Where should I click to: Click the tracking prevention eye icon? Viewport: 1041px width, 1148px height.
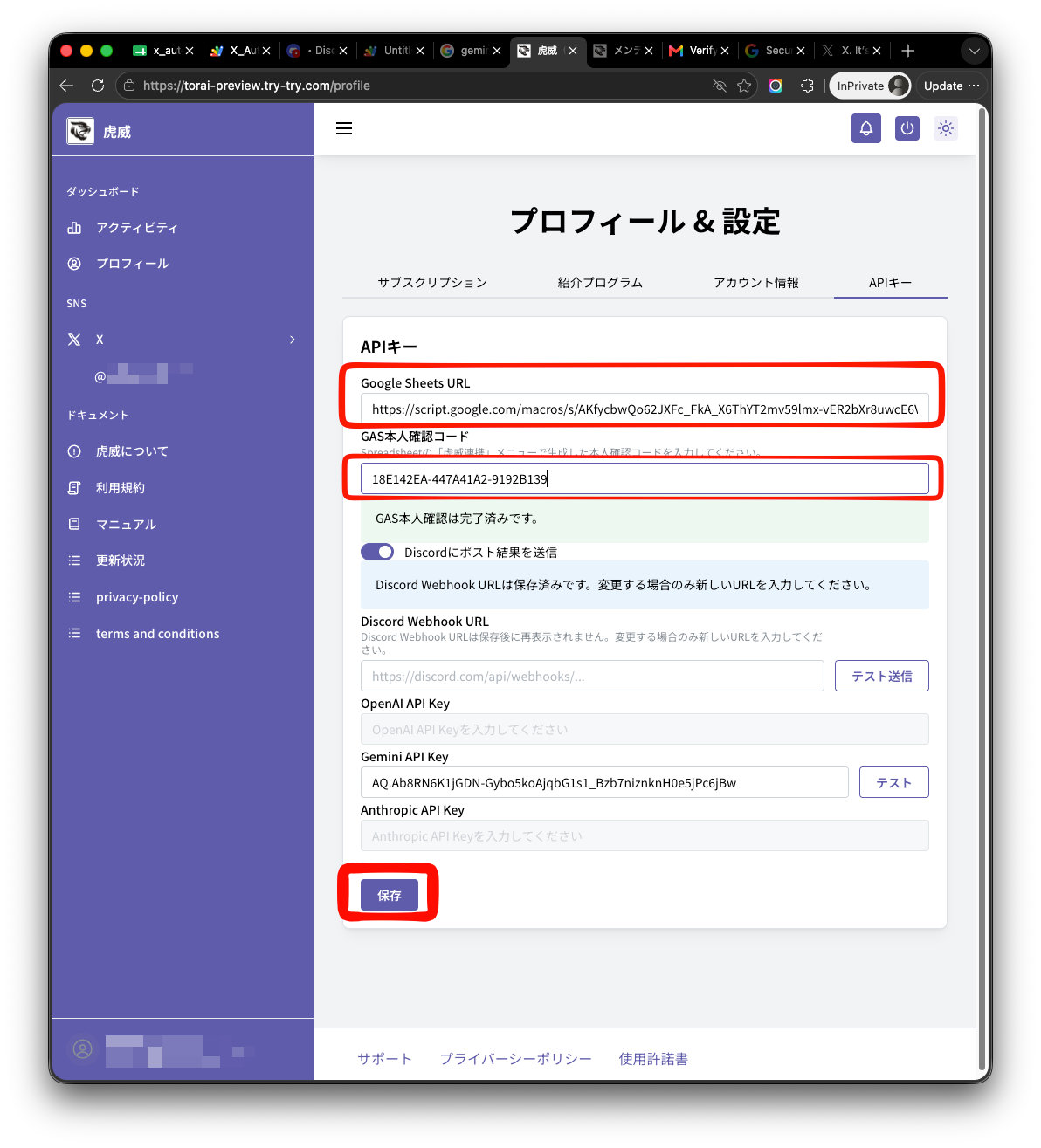(720, 86)
